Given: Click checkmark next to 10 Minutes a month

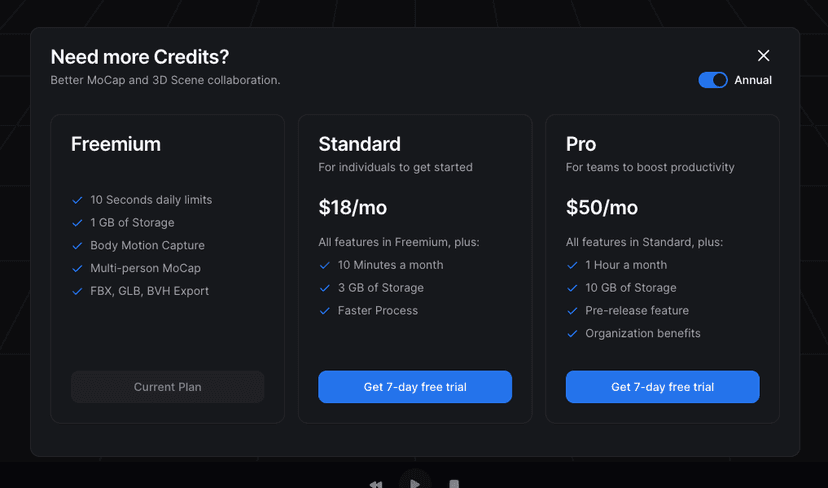Looking at the screenshot, I should coord(324,266).
